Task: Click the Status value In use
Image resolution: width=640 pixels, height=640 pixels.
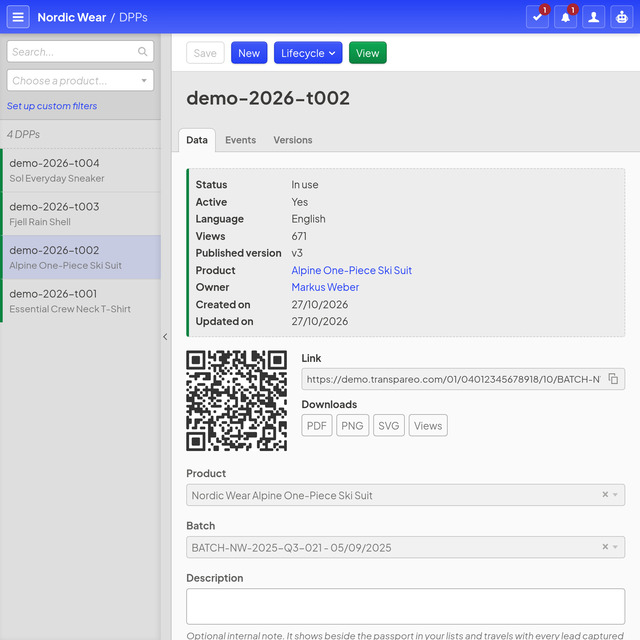Action: click(304, 184)
